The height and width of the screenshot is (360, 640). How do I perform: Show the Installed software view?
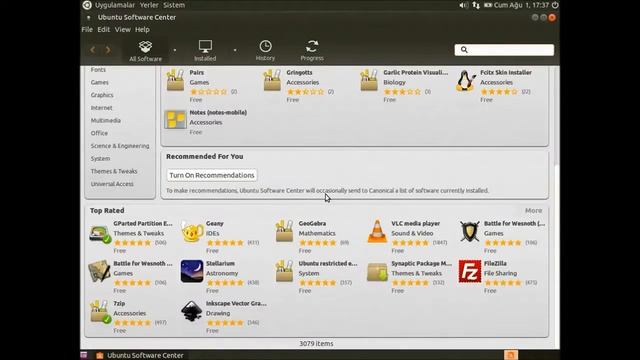[x=205, y=51]
